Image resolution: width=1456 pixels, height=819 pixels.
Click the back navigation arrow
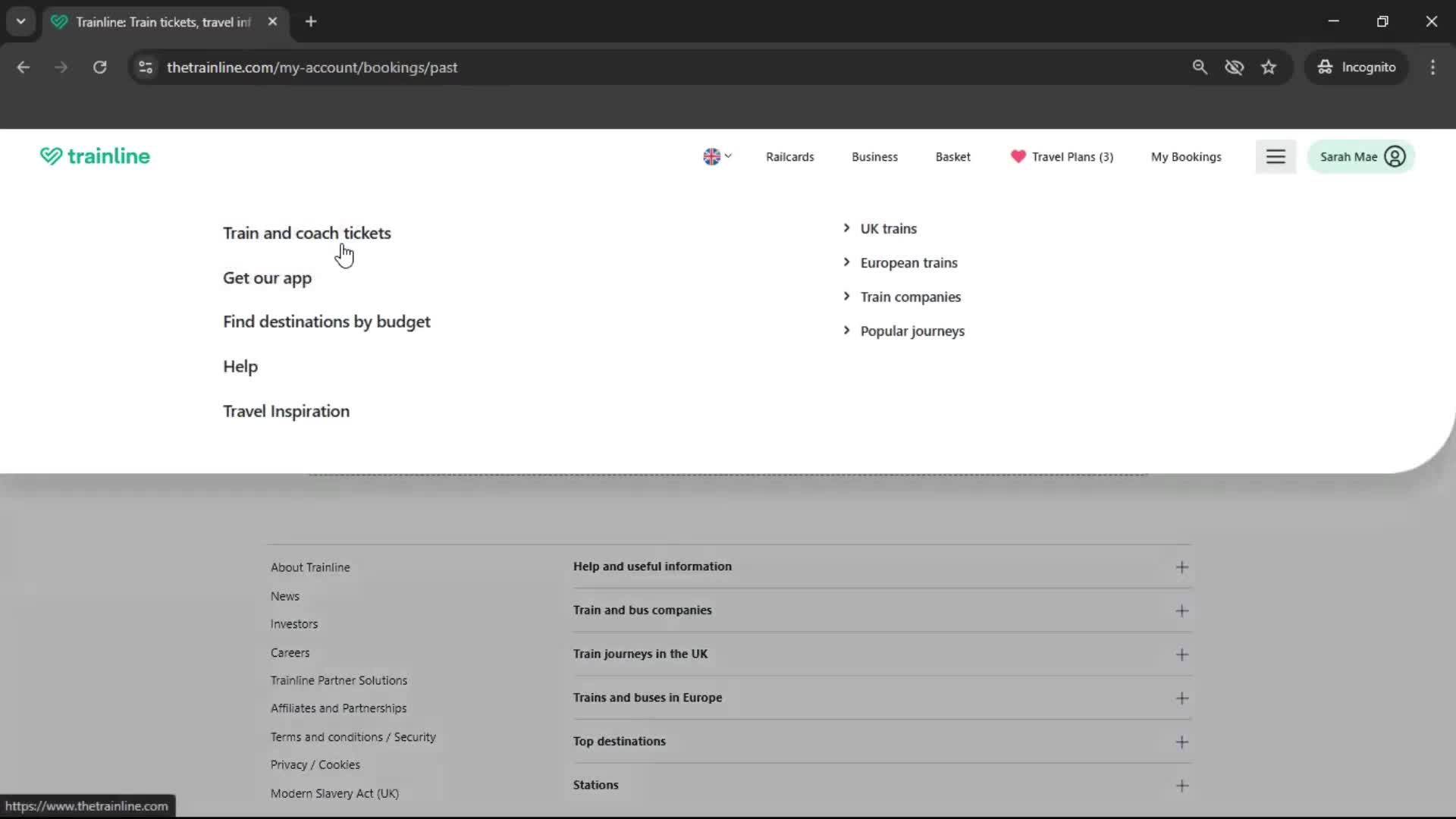[24, 67]
